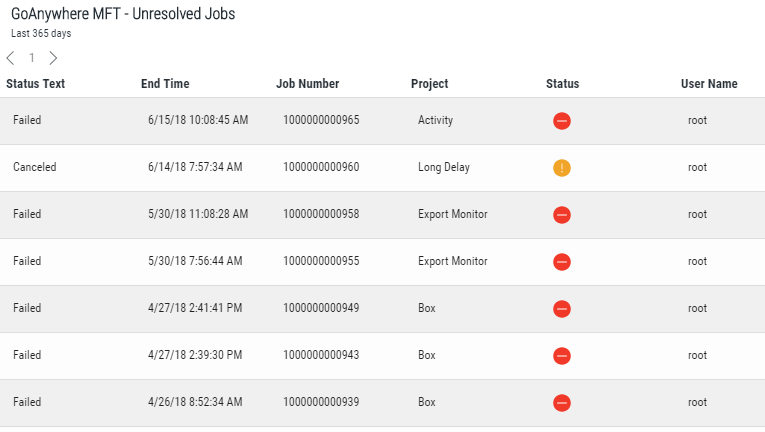Screen dimensions: 765x432
Task: Select job number 1000000000943
Action: click(x=321, y=355)
